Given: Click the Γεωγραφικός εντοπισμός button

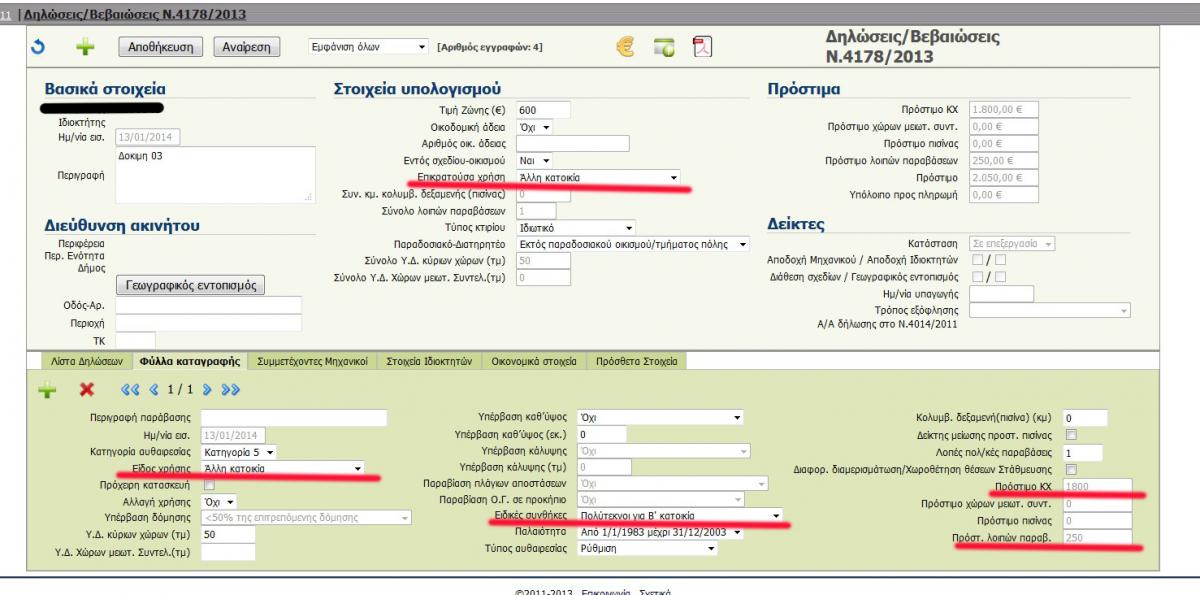Looking at the screenshot, I should [189, 285].
